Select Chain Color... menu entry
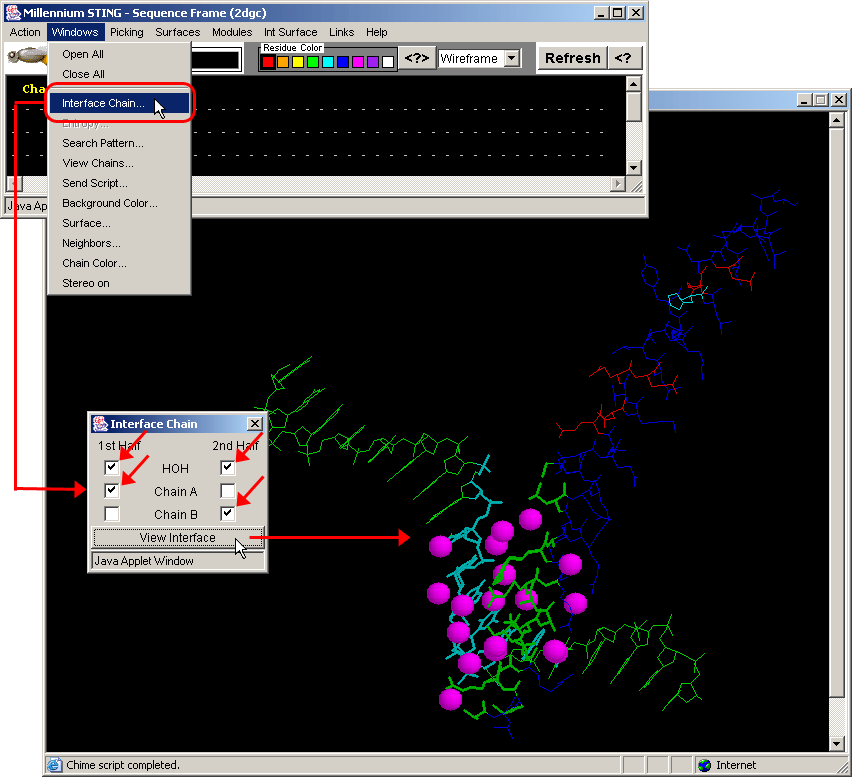 (x=120, y=264)
